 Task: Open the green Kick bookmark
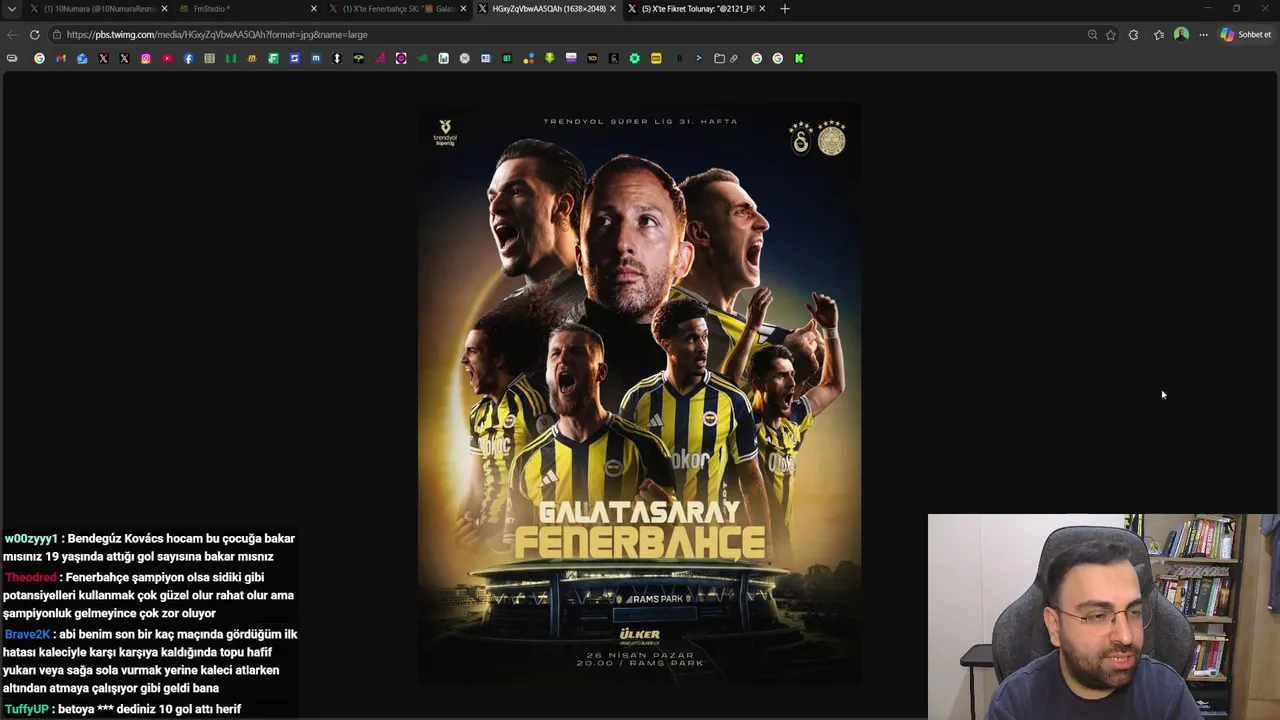[799, 58]
